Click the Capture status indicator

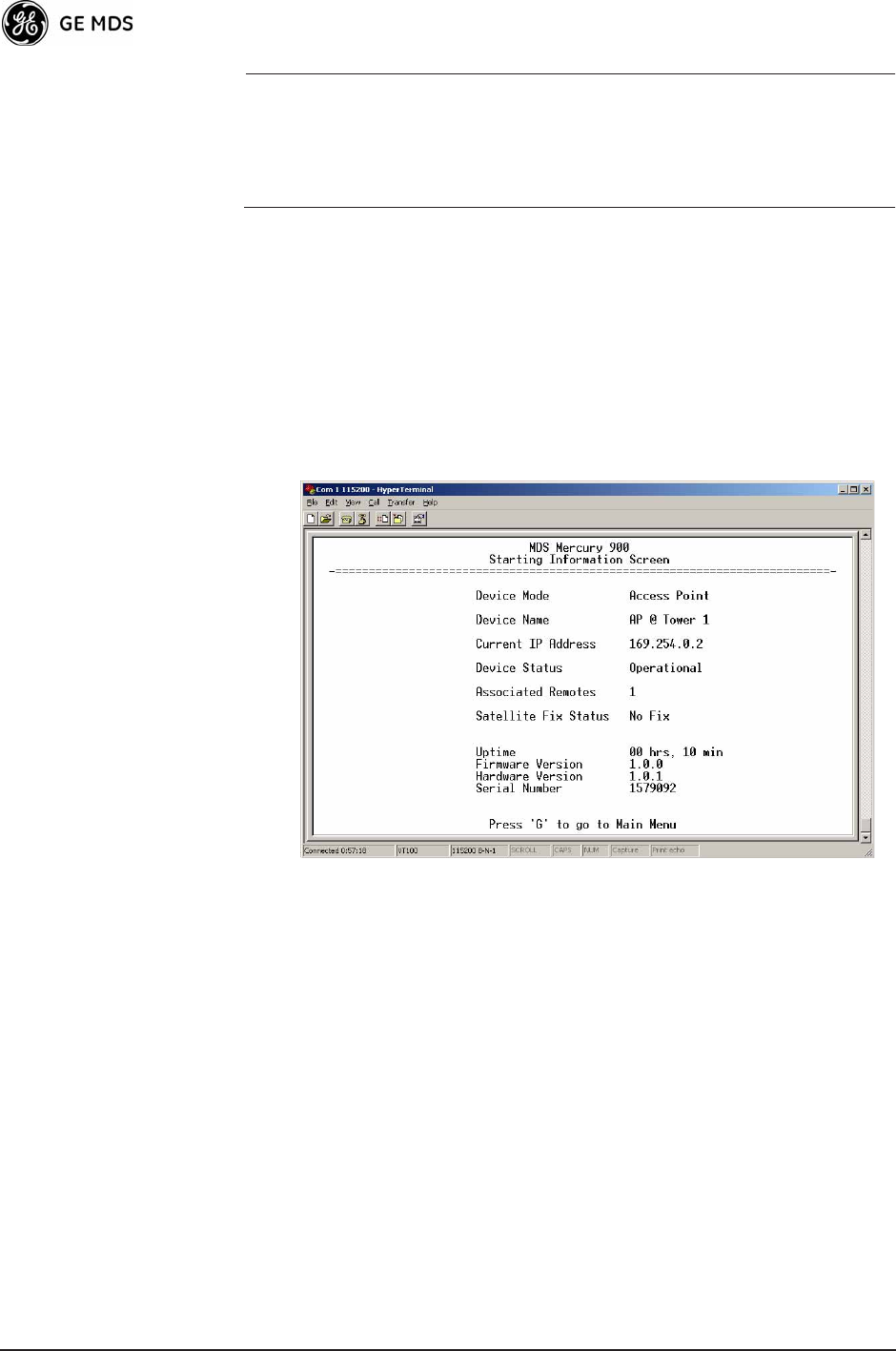629,850
